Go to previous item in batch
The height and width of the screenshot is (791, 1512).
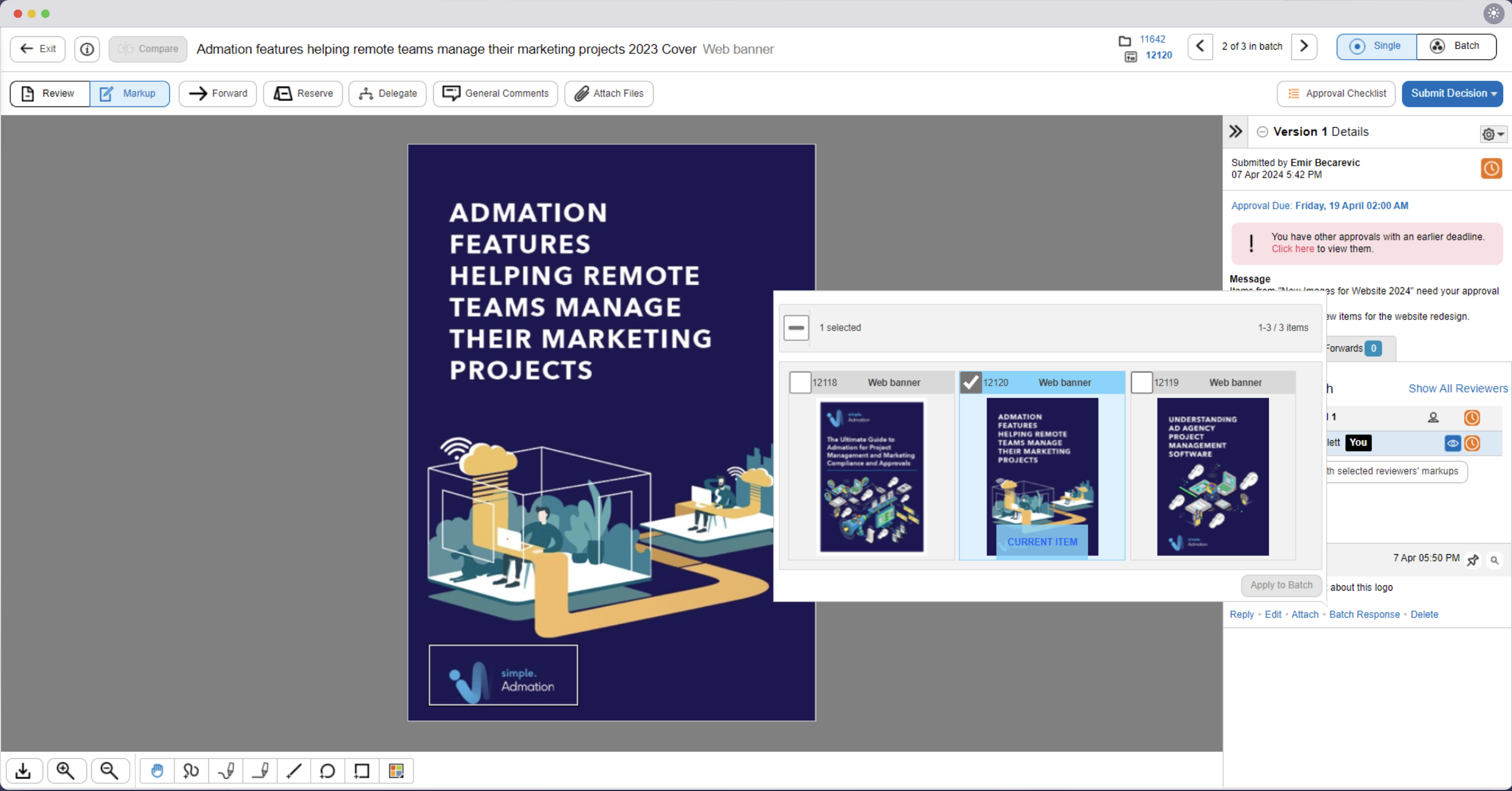[x=1200, y=46]
